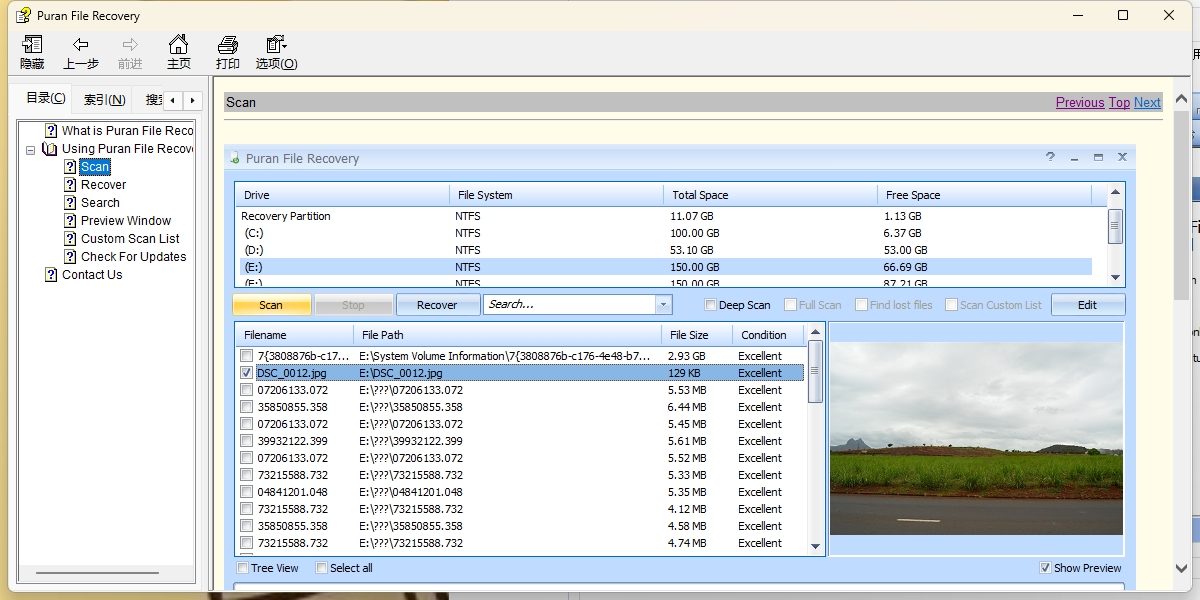
Task: Click the Stop button
Action: click(x=353, y=305)
